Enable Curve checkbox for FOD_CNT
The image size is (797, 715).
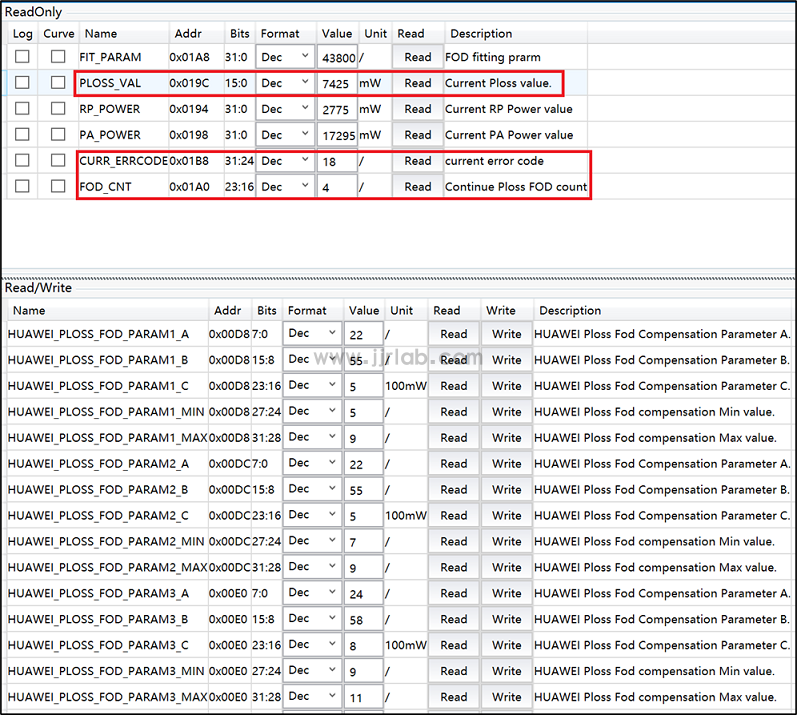pyautogui.click(x=58, y=186)
